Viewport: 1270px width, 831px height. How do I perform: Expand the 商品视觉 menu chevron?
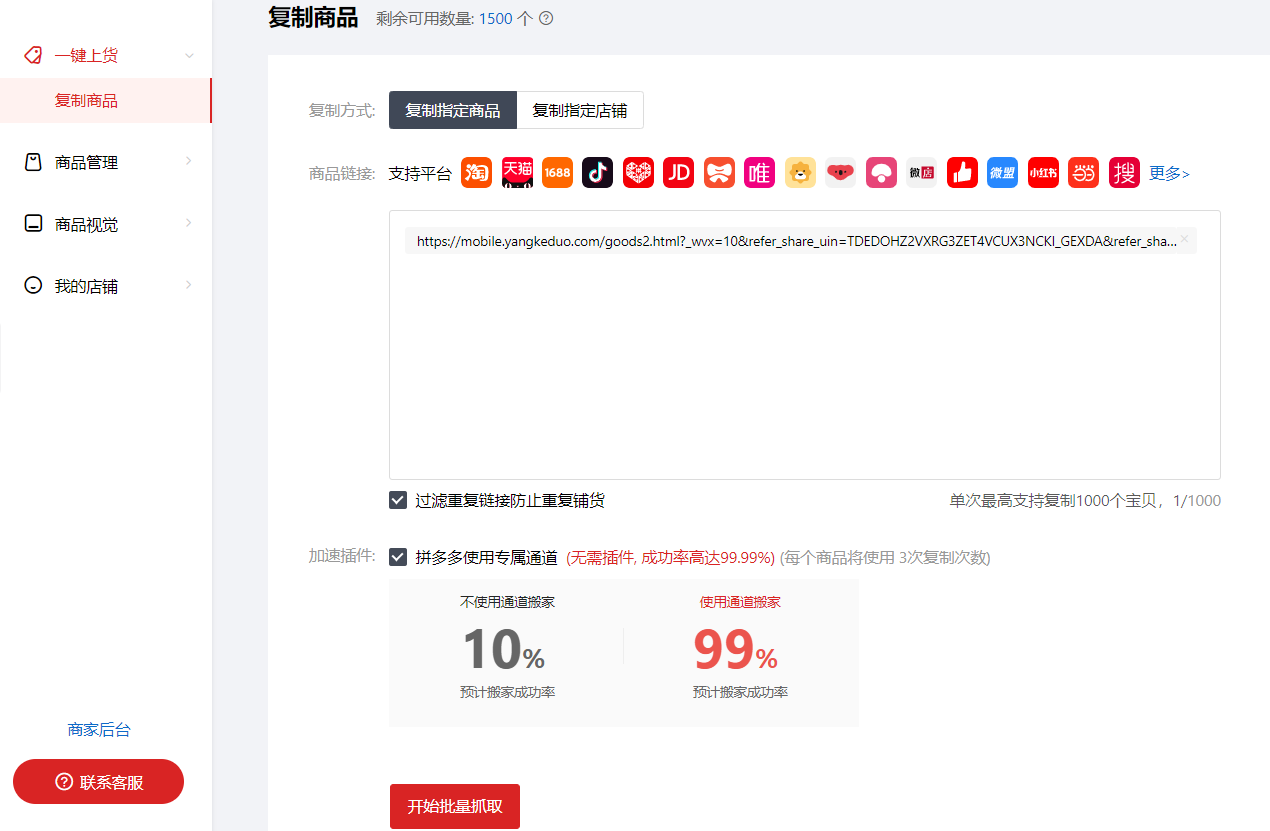189,223
